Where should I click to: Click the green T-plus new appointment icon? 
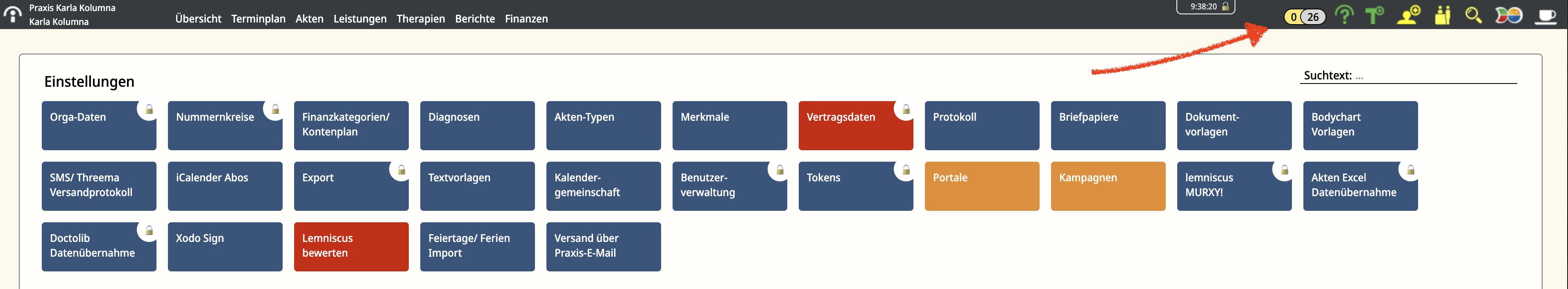1374,15
